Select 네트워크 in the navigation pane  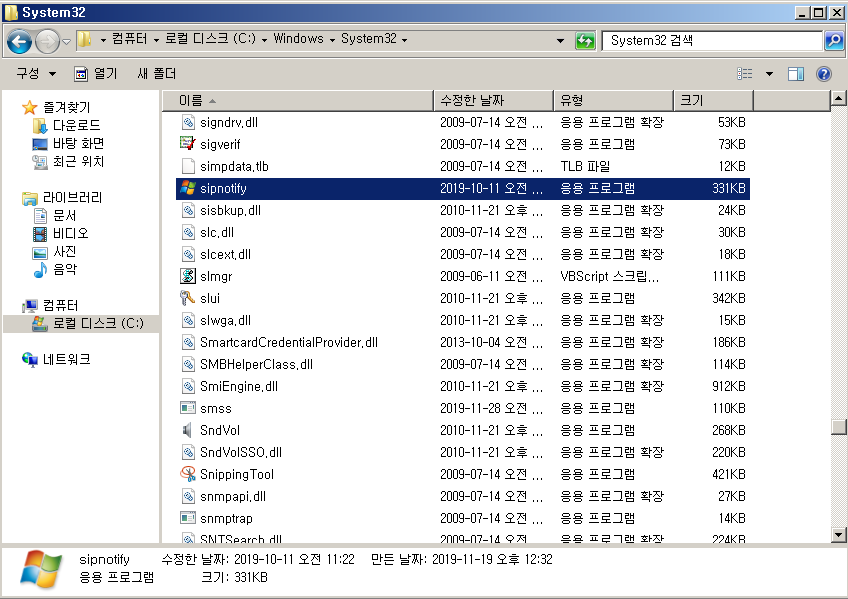[66, 359]
